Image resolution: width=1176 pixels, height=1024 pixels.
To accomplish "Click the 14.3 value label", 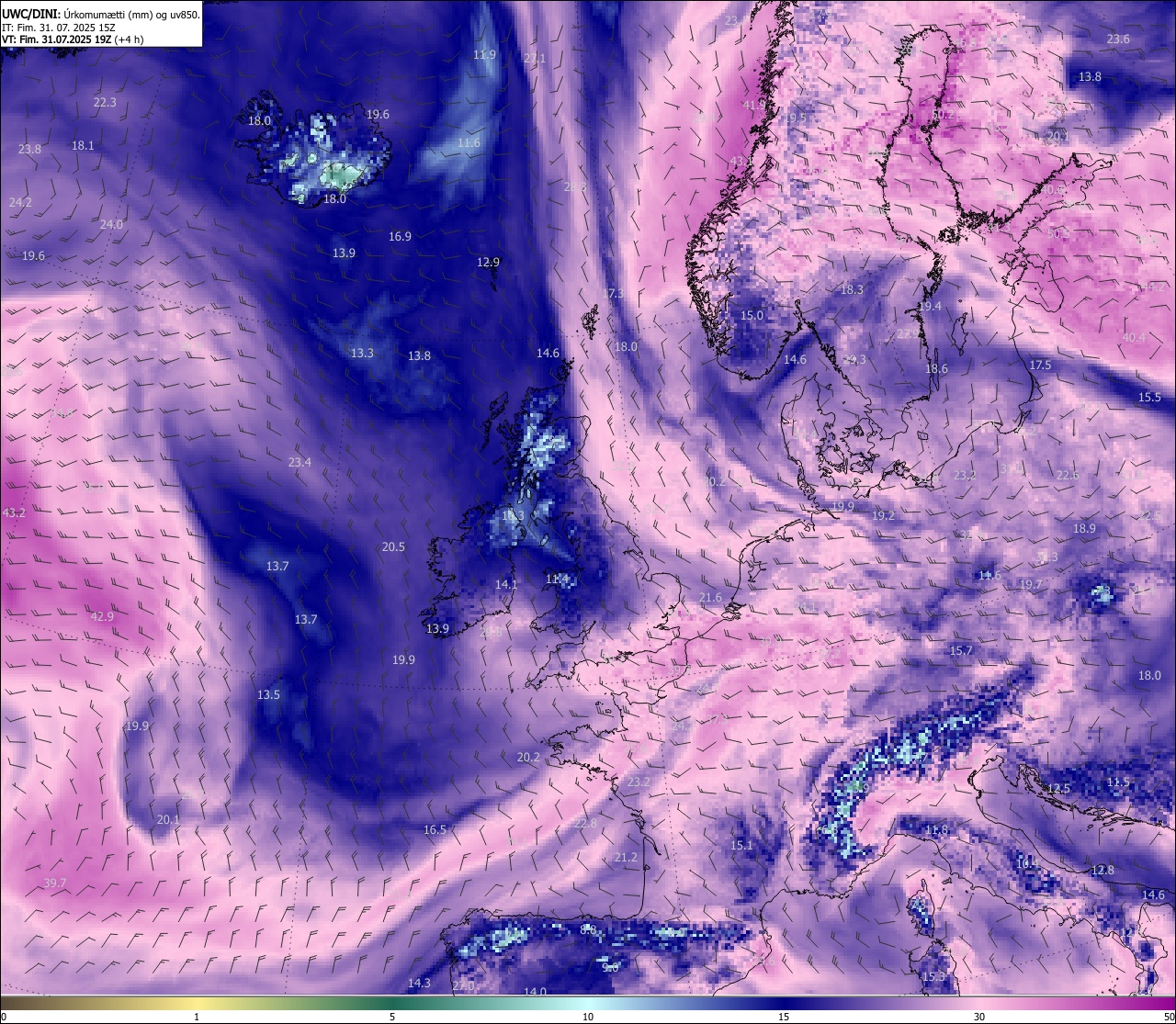I will [419, 983].
